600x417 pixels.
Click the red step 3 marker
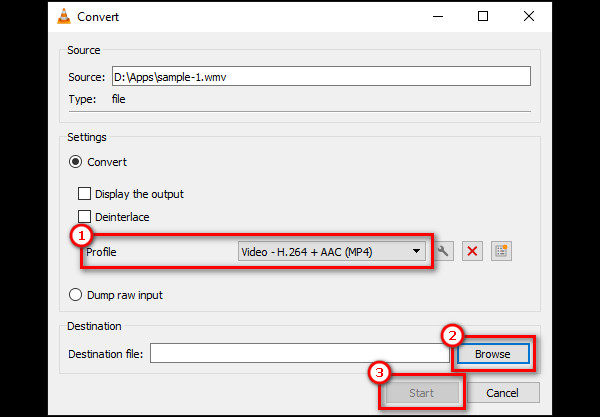pyautogui.click(x=379, y=373)
